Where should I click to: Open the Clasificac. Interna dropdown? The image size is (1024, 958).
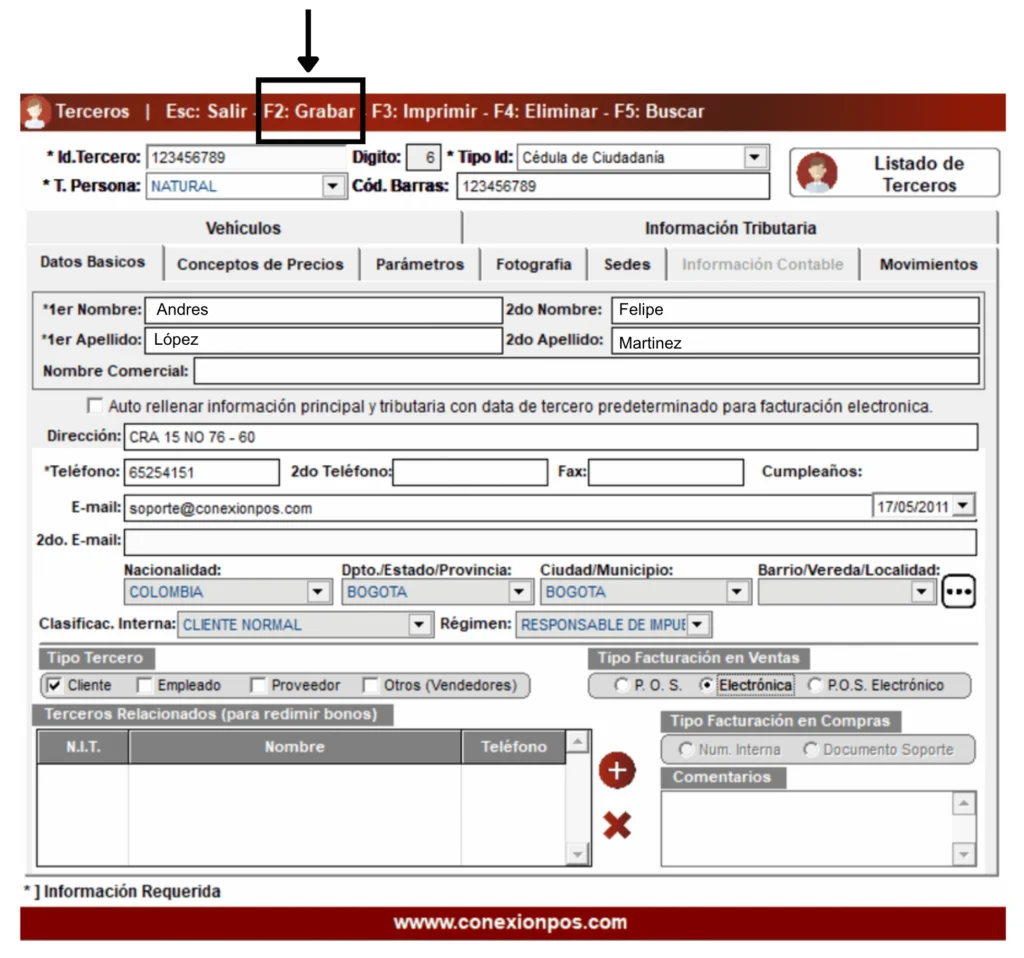click(419, 624)
